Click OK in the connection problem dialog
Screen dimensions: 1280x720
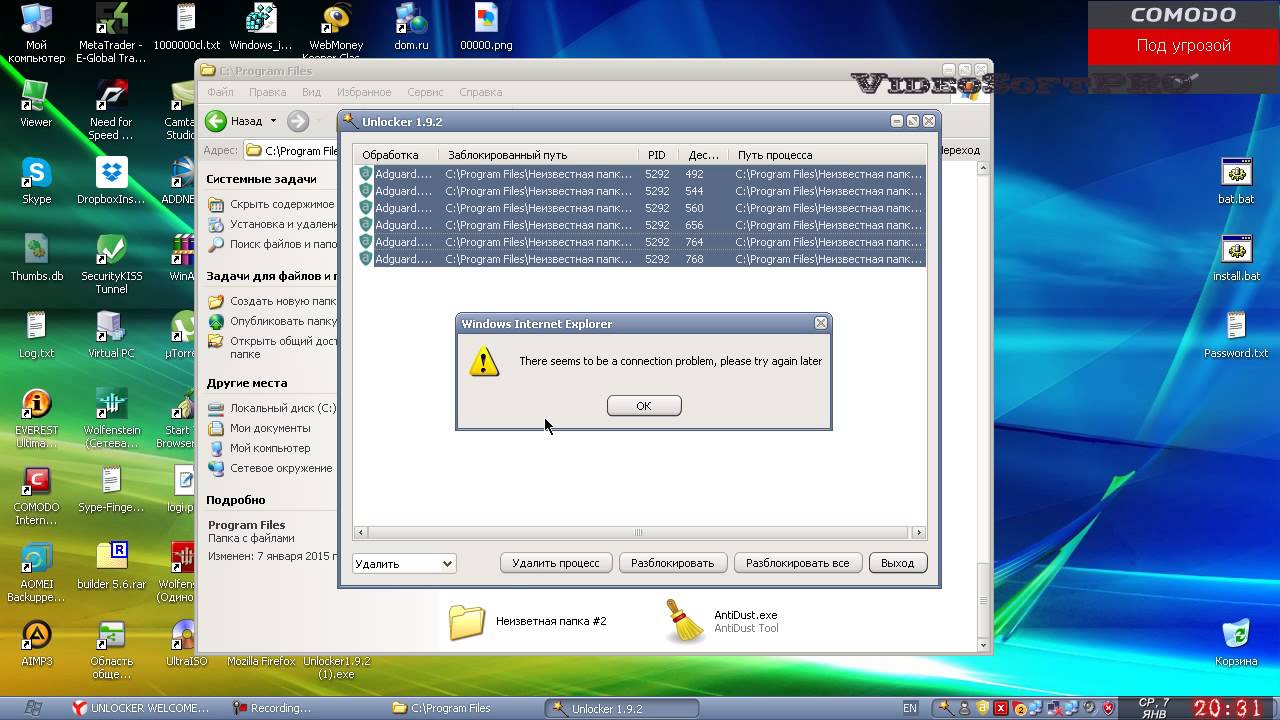(644, 405)
